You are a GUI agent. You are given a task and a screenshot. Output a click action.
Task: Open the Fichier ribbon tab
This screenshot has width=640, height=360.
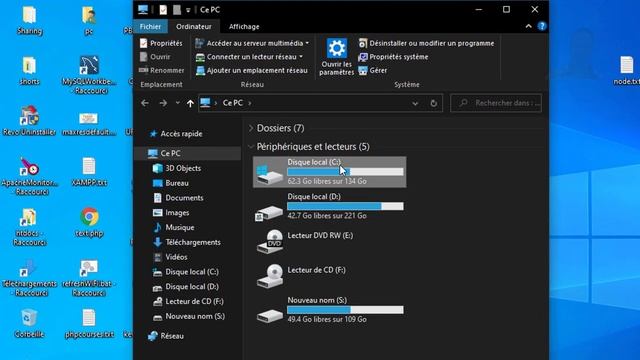[x=150, y=27]
